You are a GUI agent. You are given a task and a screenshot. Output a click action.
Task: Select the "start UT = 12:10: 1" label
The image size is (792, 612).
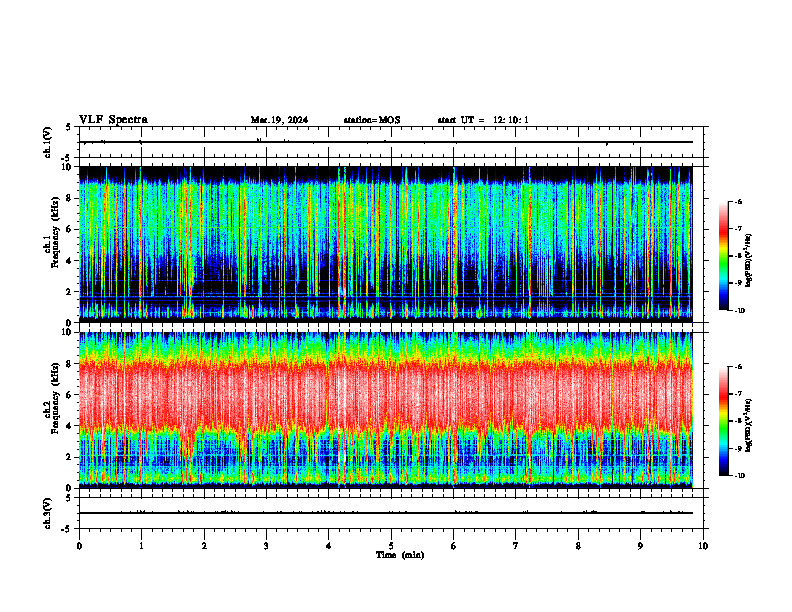click(x=483, y=120)
